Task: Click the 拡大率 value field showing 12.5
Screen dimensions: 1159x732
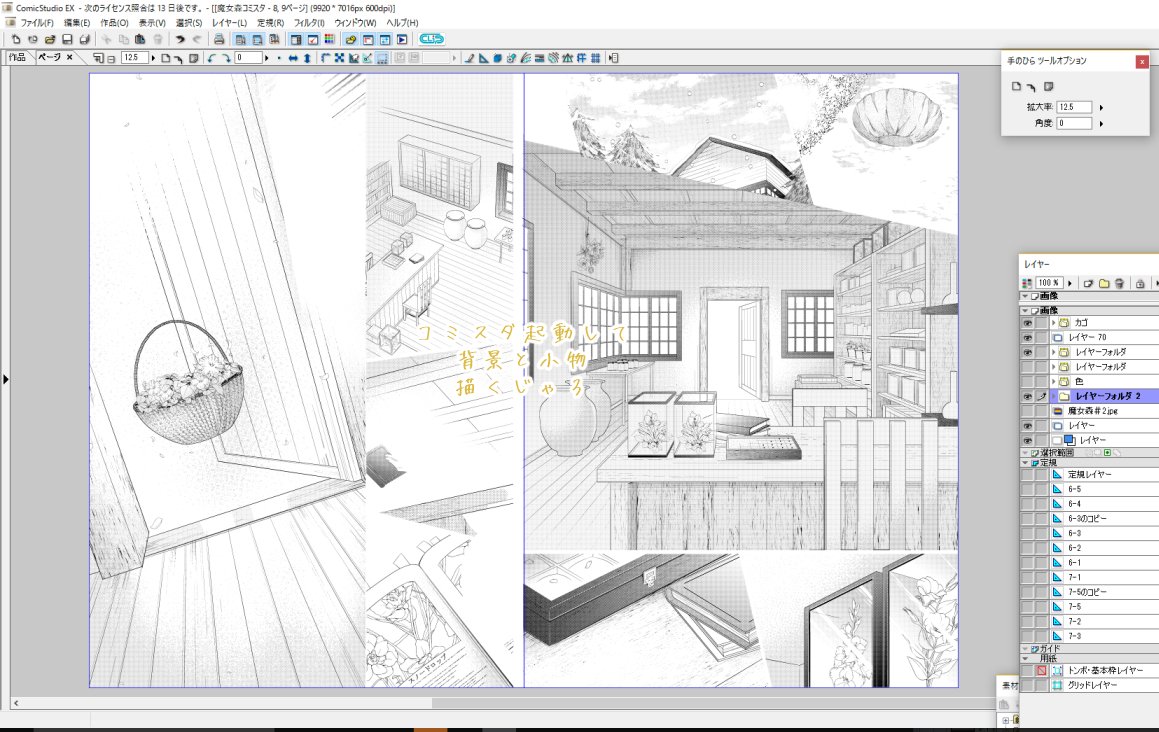Action: [x=1075, y=108]
